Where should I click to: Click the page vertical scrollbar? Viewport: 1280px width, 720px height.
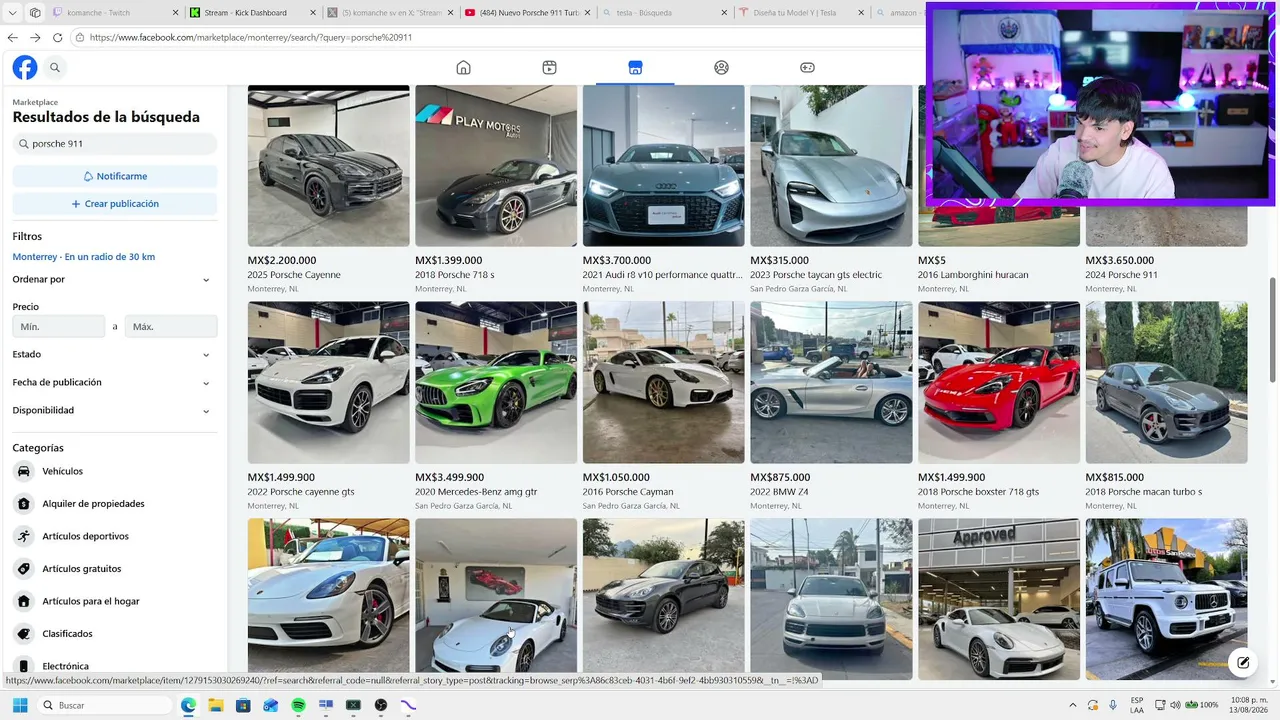coord(1272,330)
